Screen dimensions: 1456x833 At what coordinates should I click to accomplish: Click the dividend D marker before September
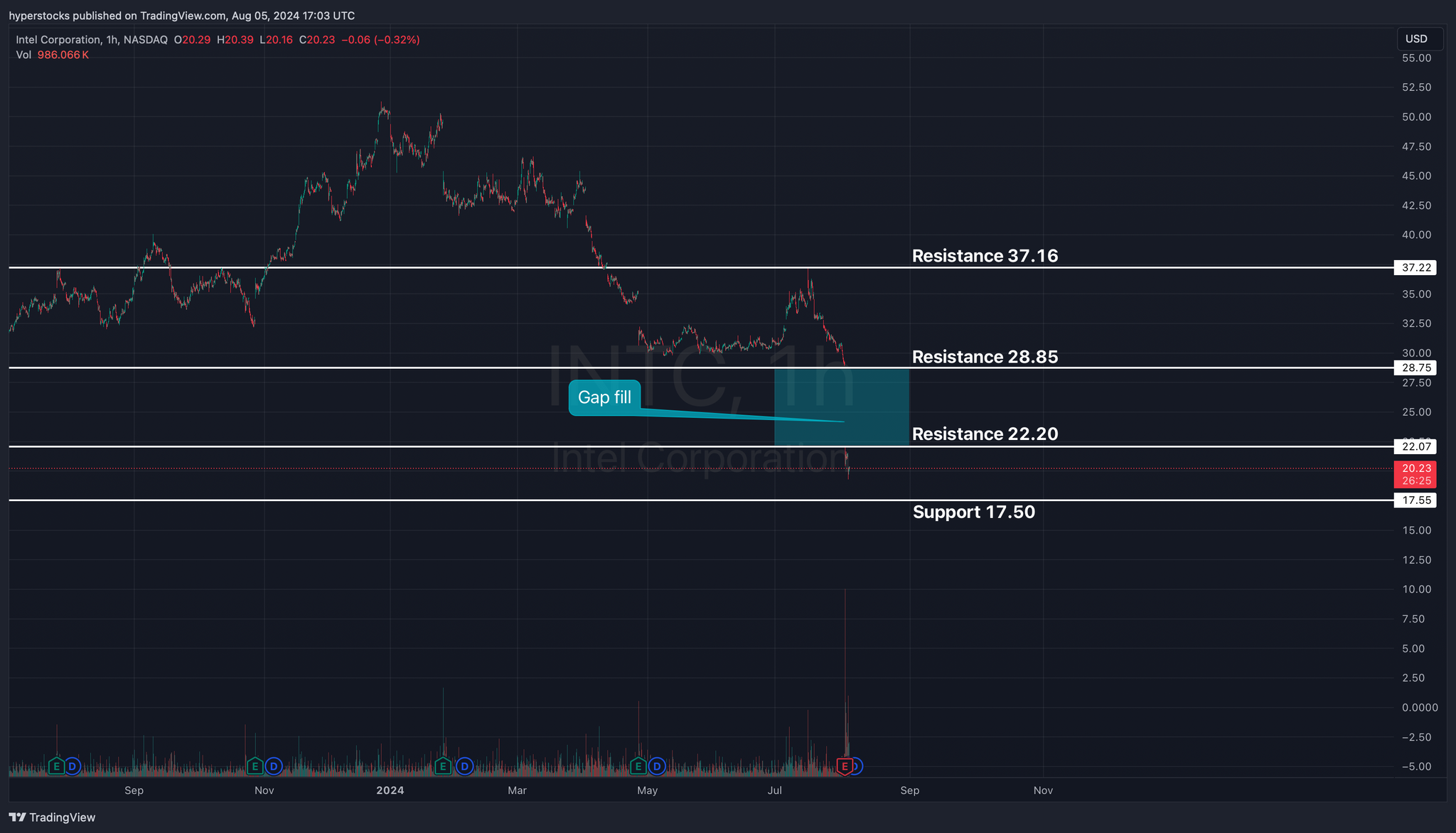point(73,766)
